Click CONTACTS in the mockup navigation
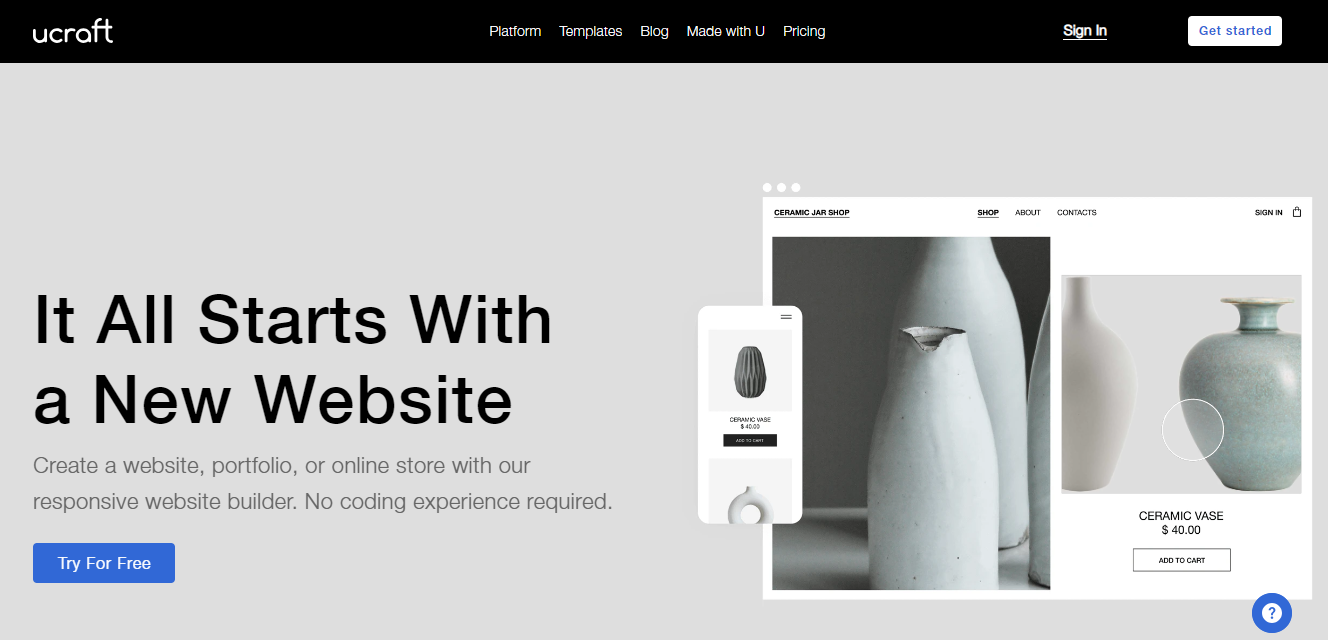1328x640 pixels. pyautogui.click(x=1077, y=212)
